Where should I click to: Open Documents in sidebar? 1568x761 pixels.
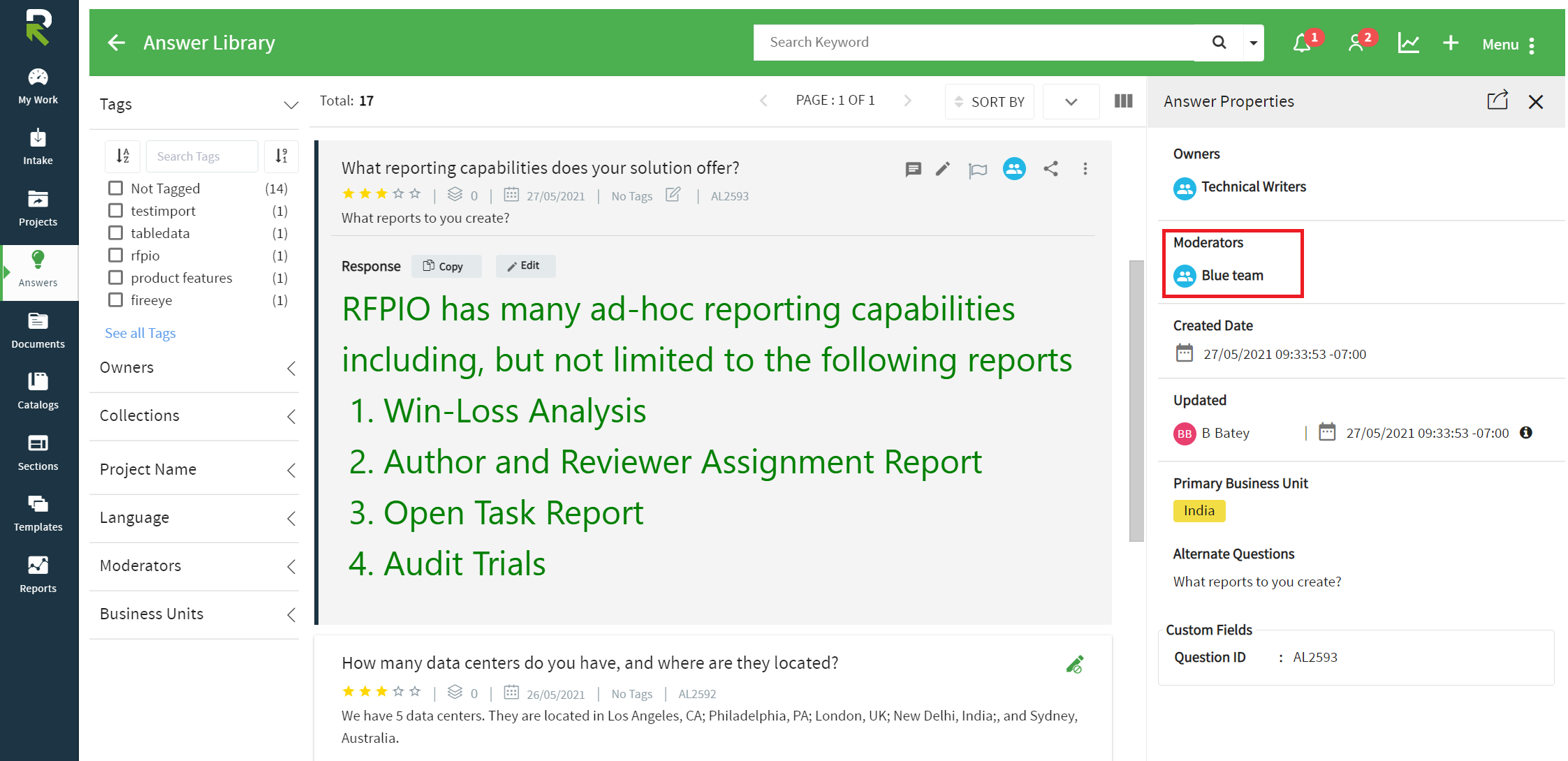tap(38, 331)
